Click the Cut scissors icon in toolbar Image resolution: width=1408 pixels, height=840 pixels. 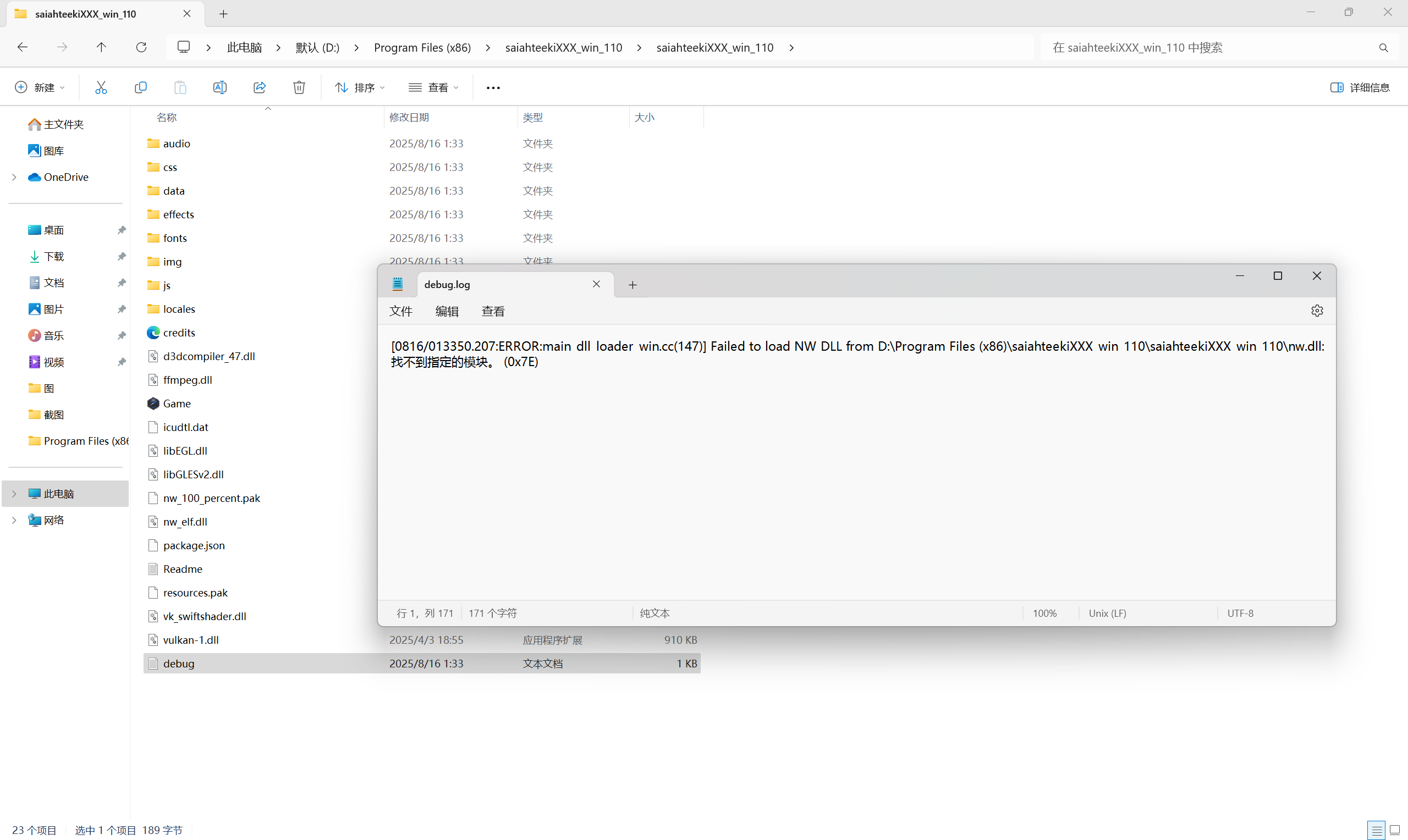[x=101, y=87]
